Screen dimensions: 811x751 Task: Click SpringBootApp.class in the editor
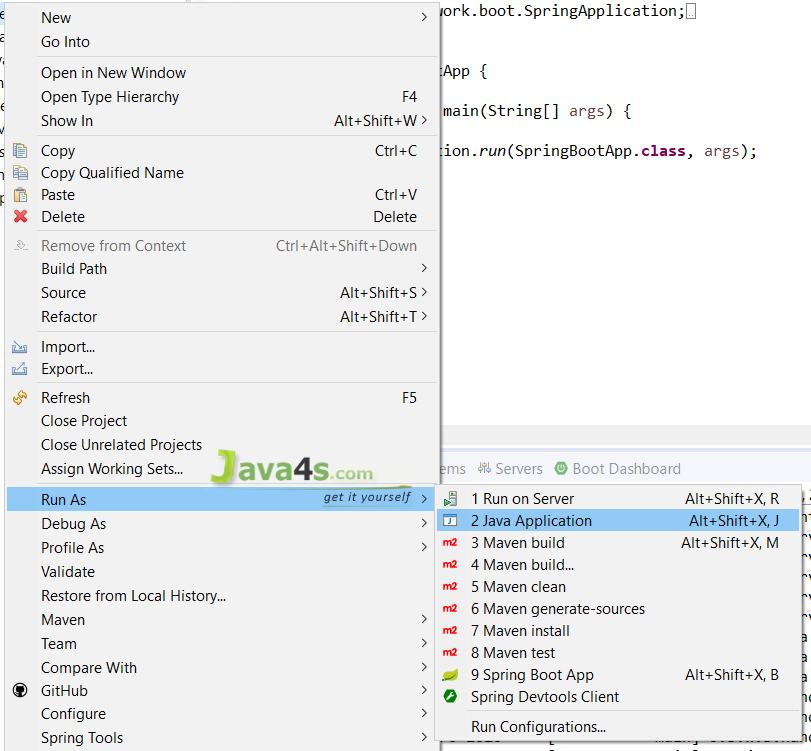[x=600, y=151]
